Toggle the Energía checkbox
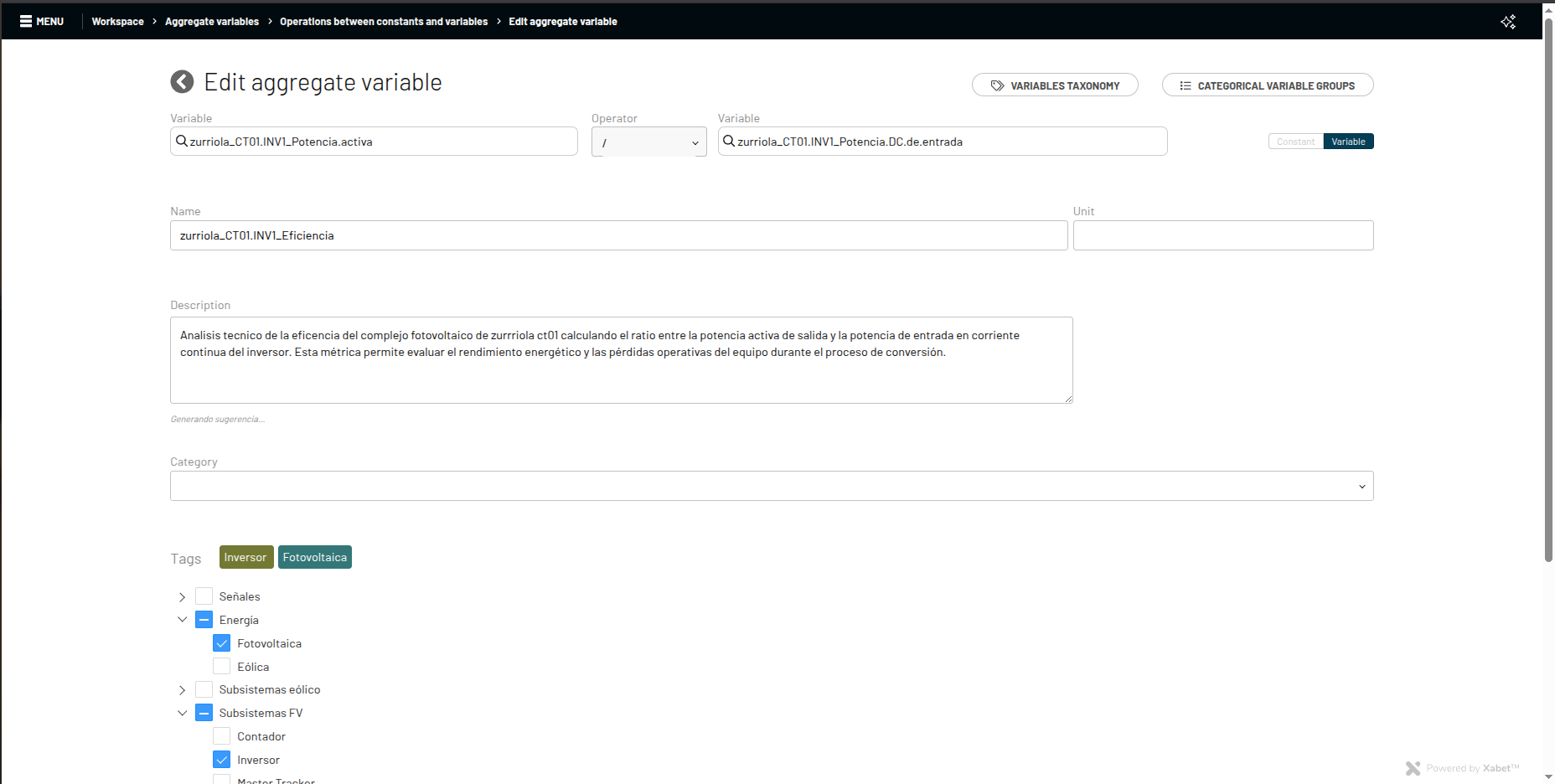The width and height of the screenshot is (1555, 784). (204, 620)
